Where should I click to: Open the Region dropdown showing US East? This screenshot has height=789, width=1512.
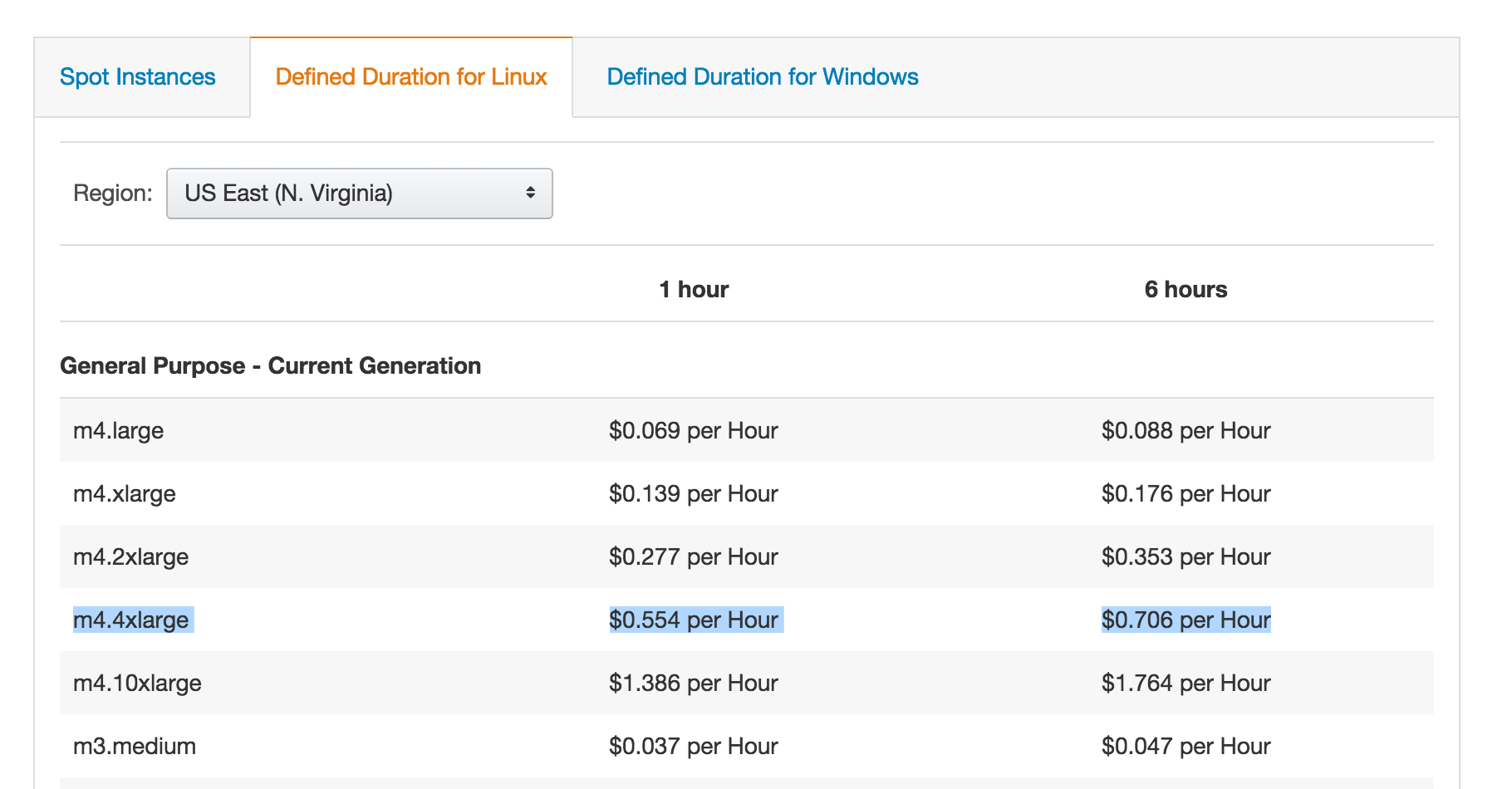(x=360, y=194)
